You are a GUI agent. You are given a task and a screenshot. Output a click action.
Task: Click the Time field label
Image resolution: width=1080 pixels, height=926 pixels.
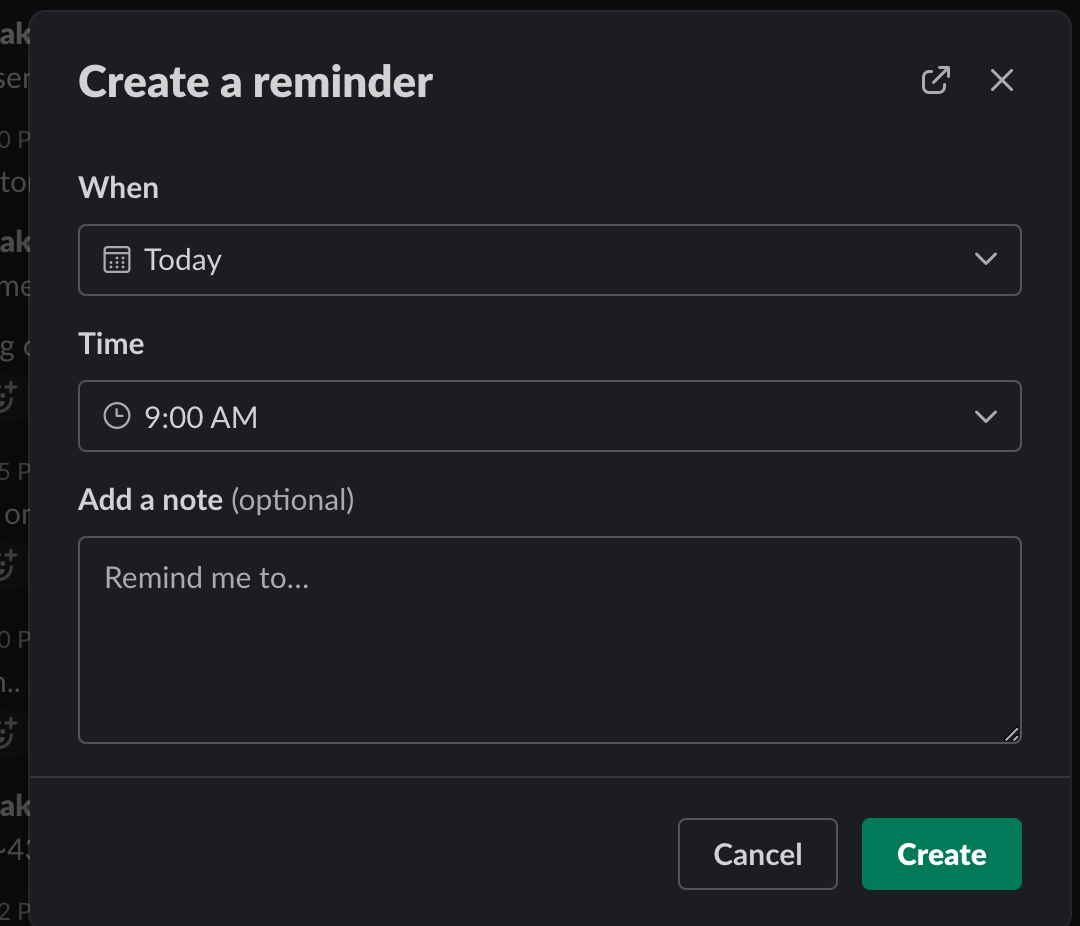click(x=111, y=344)
